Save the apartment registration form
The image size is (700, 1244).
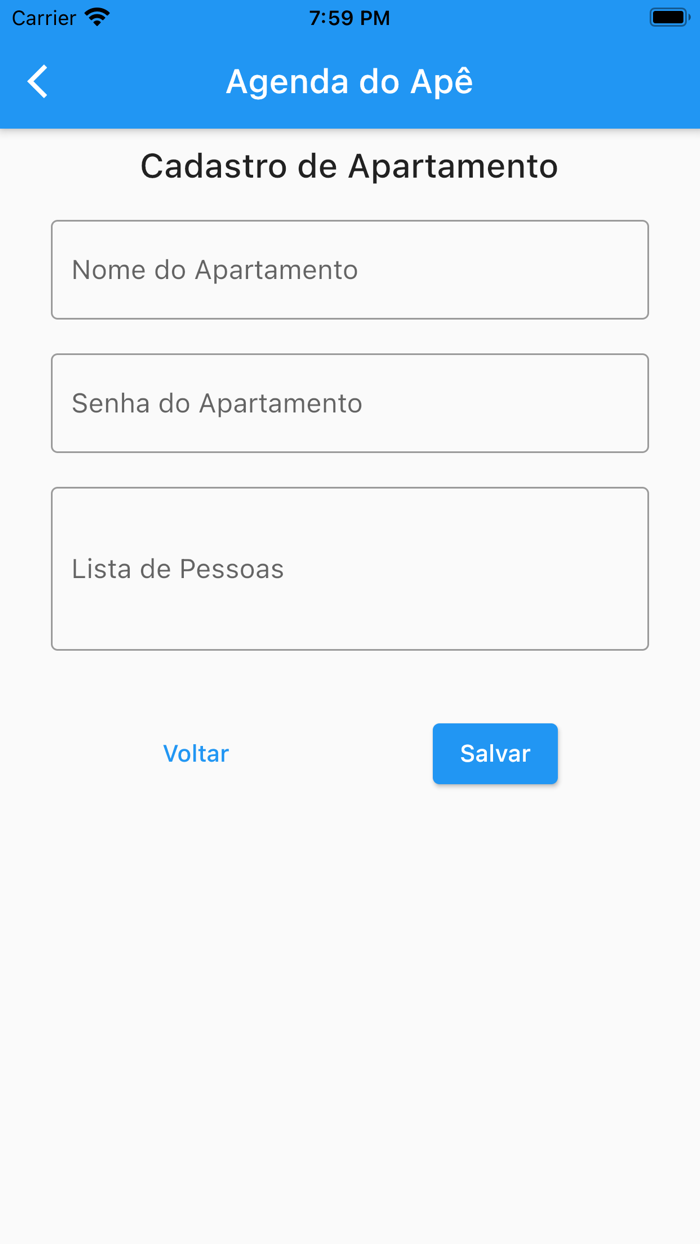point(495,753)
